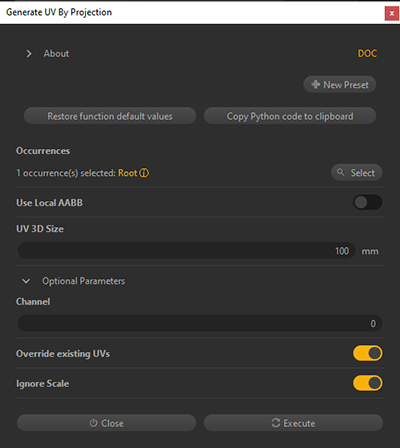Screen dimensions: 400x448
Task: Toggle the Use Local AABB switch
Action: tap(367, 202)
